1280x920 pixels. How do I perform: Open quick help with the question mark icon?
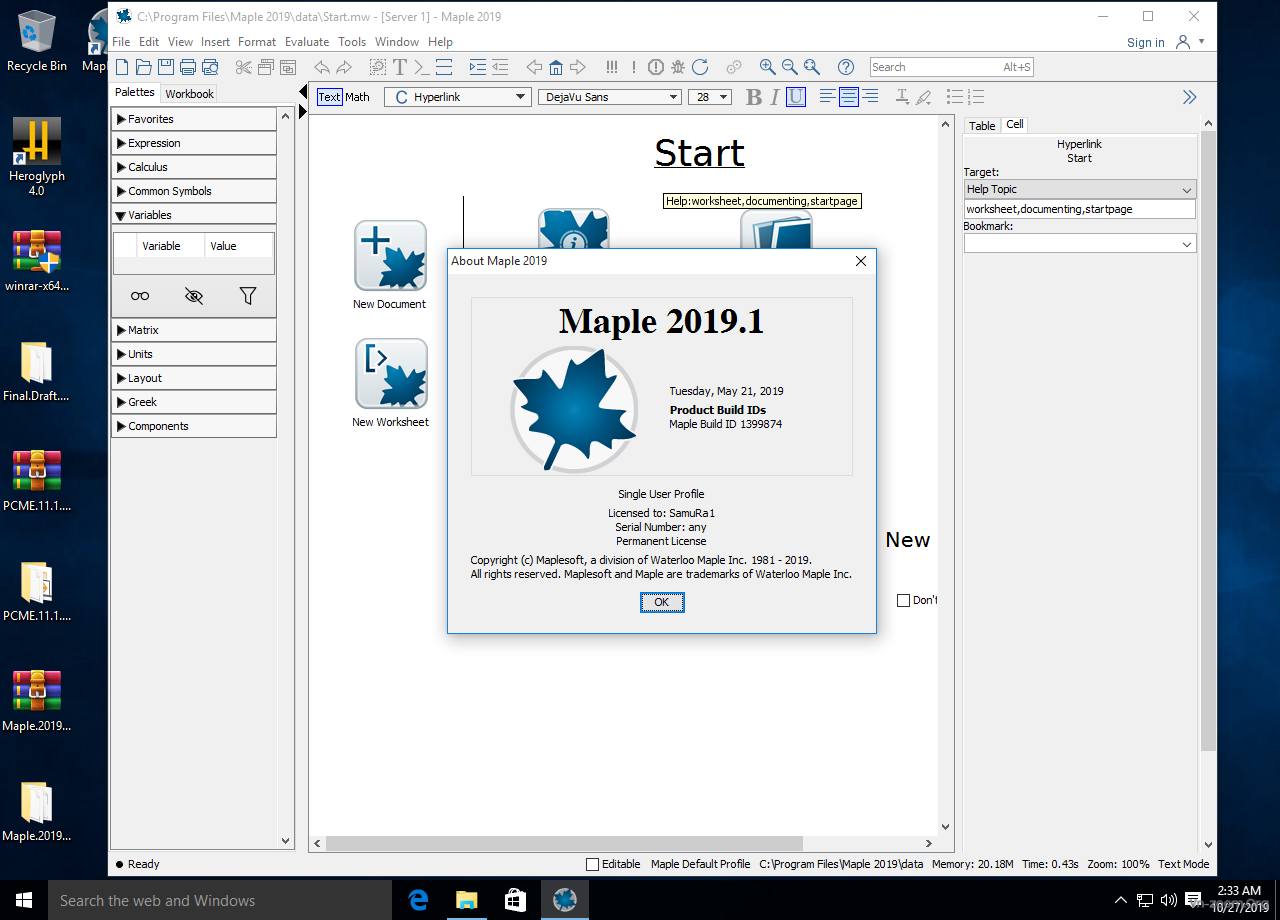click(x=846, y=67)
